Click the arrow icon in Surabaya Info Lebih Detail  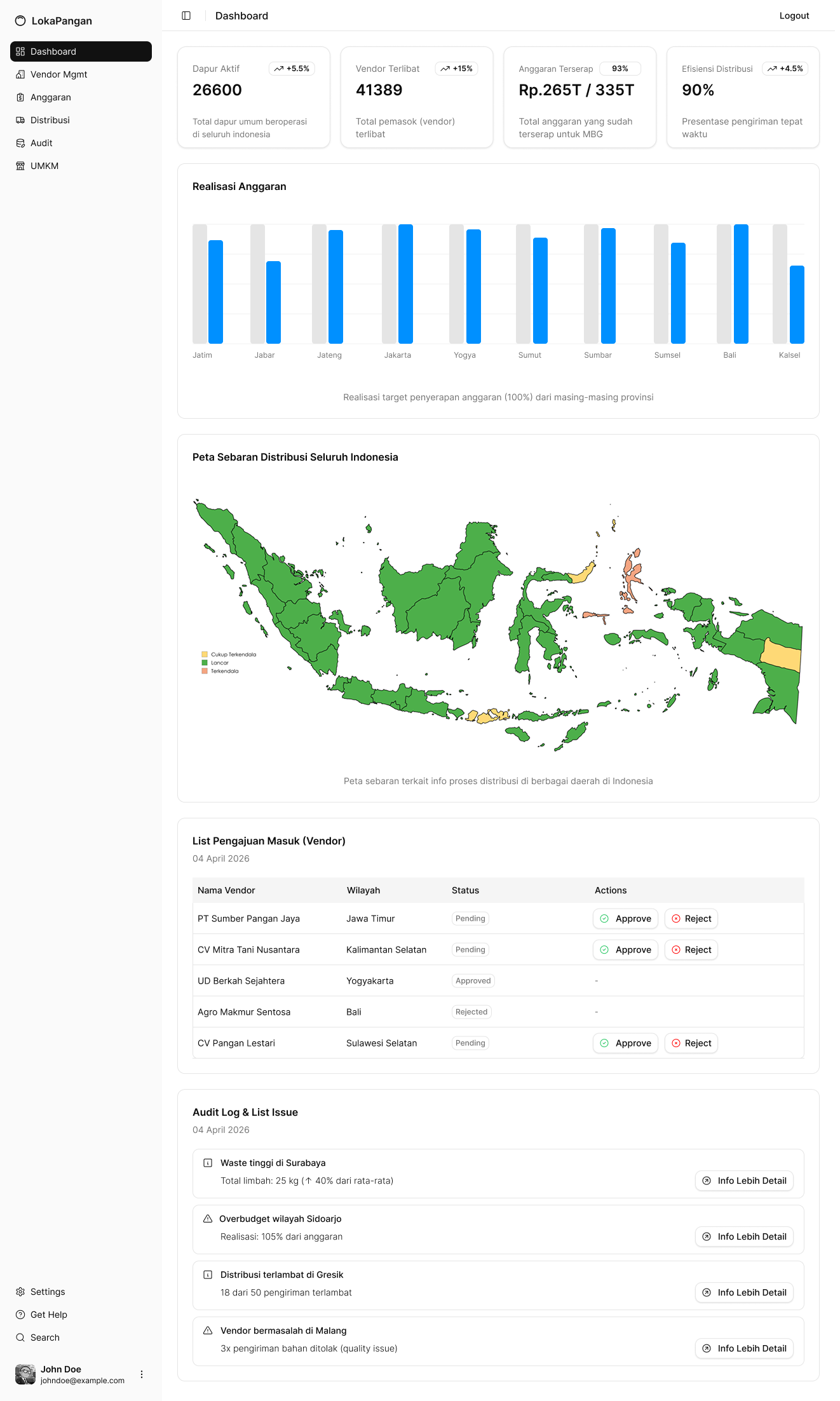[707, 1181]
